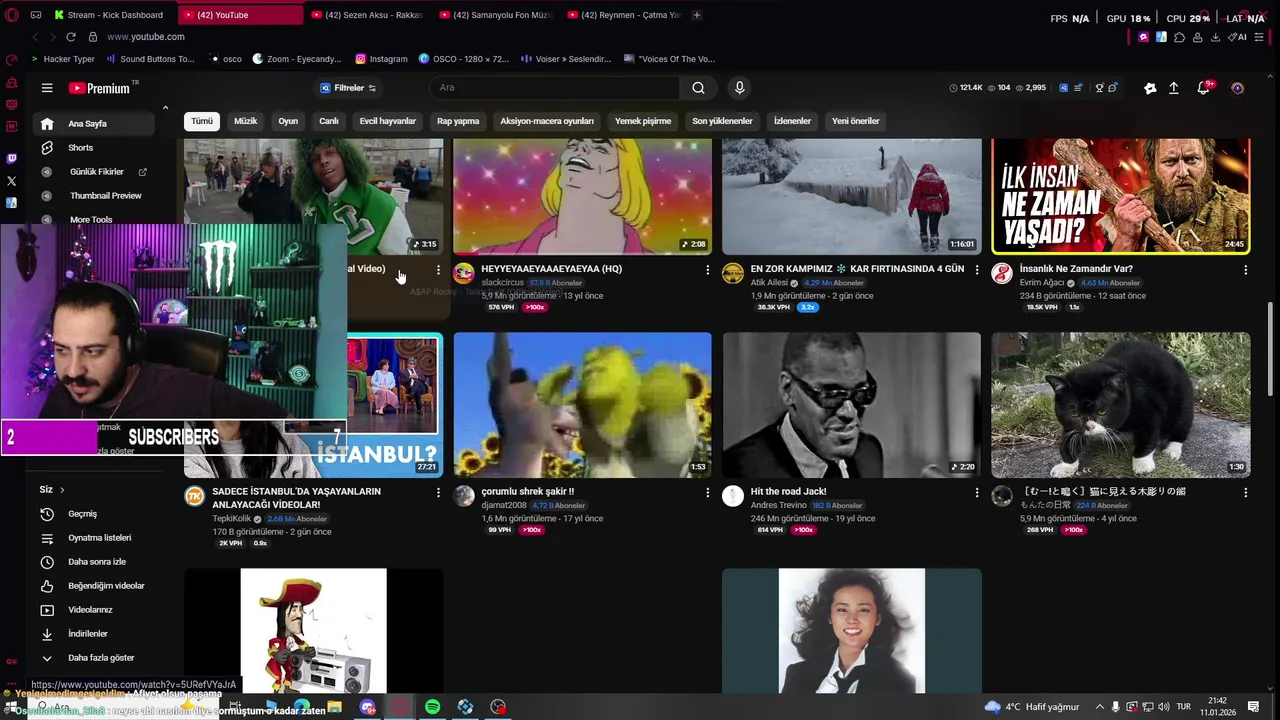Open Evrim Ağacı channel avatar
This screenshot has width=1280, height=720.
pyautogui.click(x=1001, y=274)
